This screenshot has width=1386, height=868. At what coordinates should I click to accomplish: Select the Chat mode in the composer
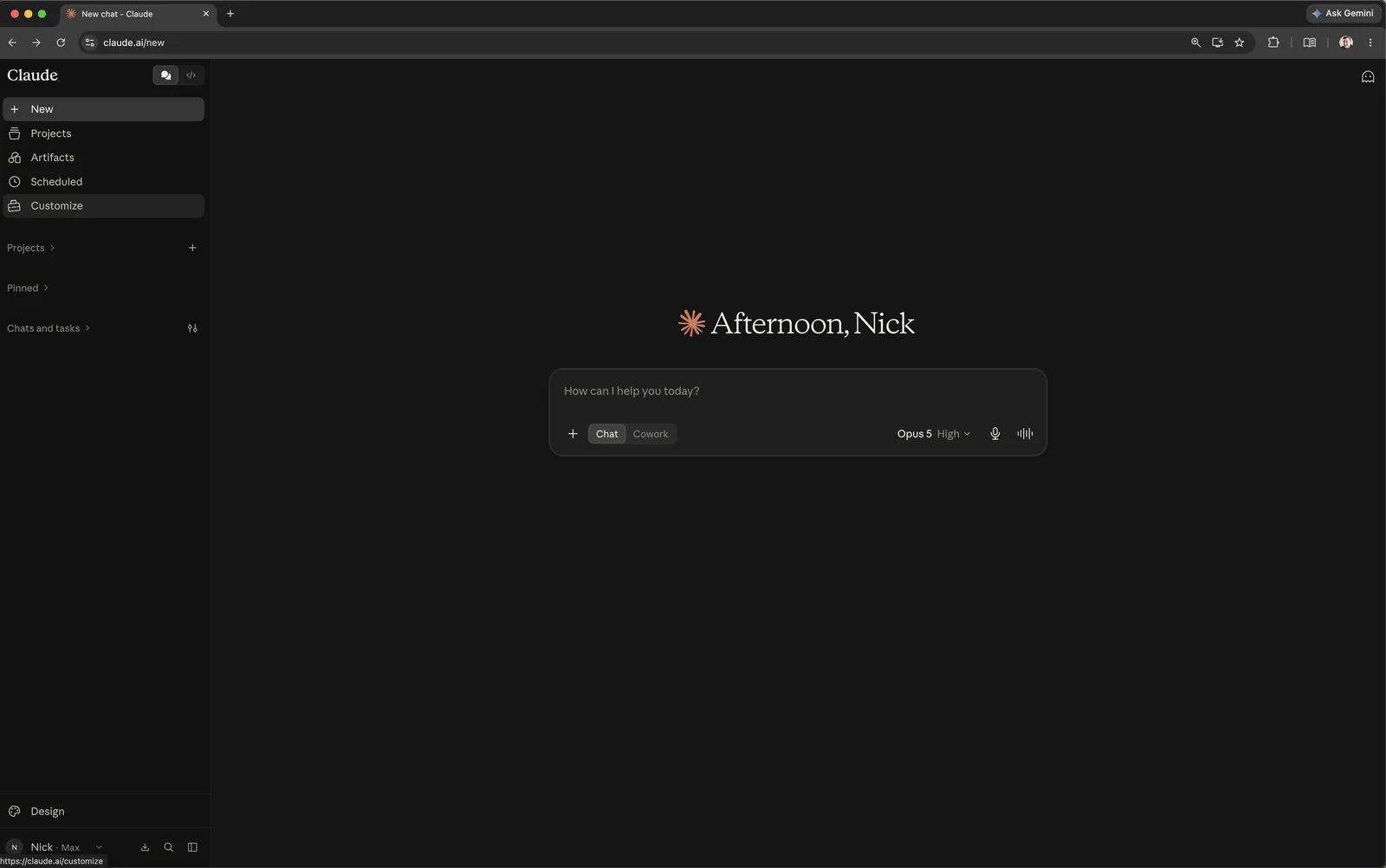[x=607, y=434]
